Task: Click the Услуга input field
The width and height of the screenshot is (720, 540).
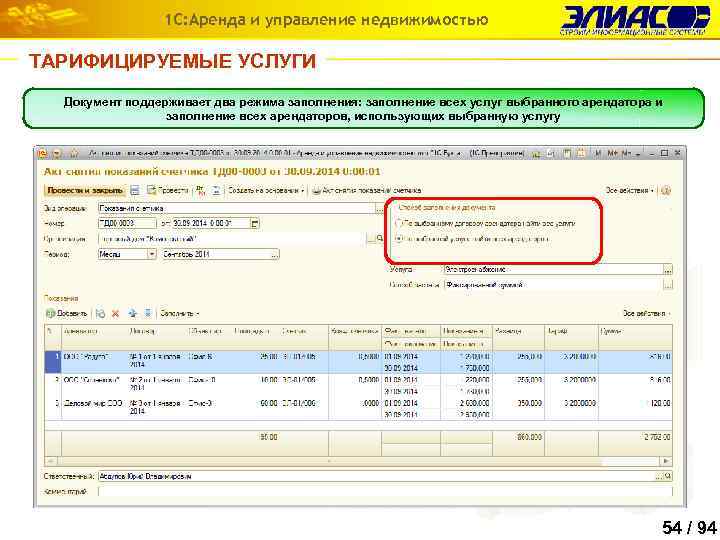Action: coord(553,270)
